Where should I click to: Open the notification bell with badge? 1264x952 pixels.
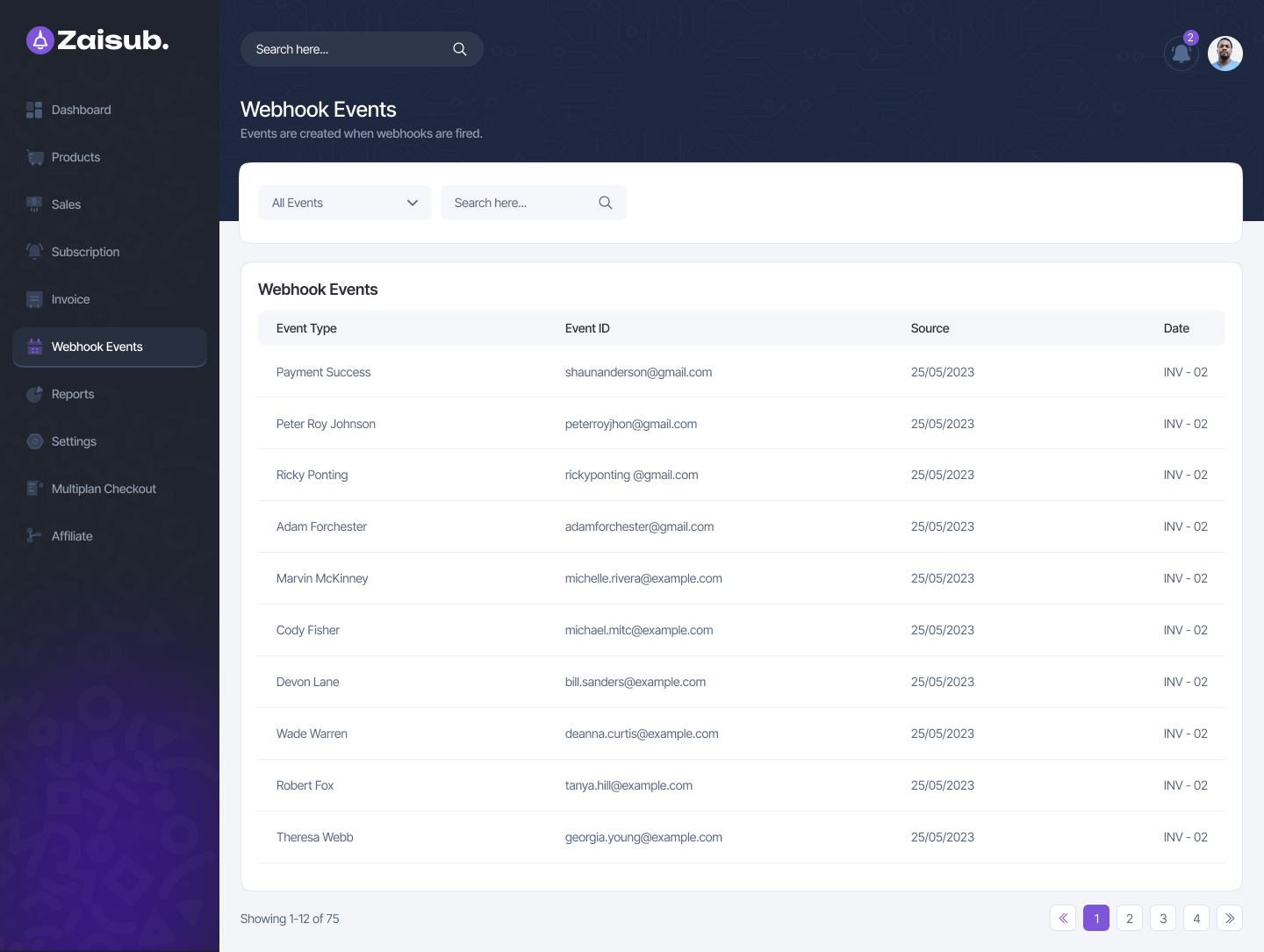pos(1181,54)
